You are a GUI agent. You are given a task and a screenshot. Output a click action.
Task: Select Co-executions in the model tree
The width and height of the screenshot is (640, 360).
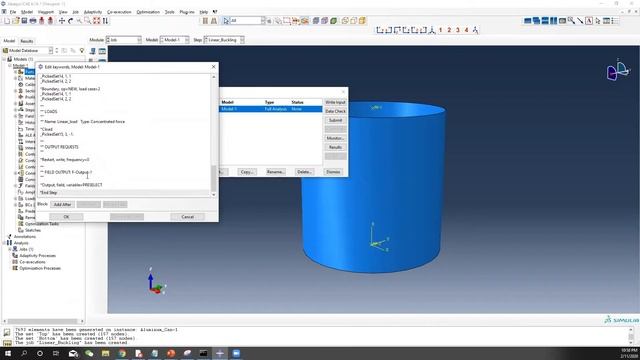[x=32, y=262]
